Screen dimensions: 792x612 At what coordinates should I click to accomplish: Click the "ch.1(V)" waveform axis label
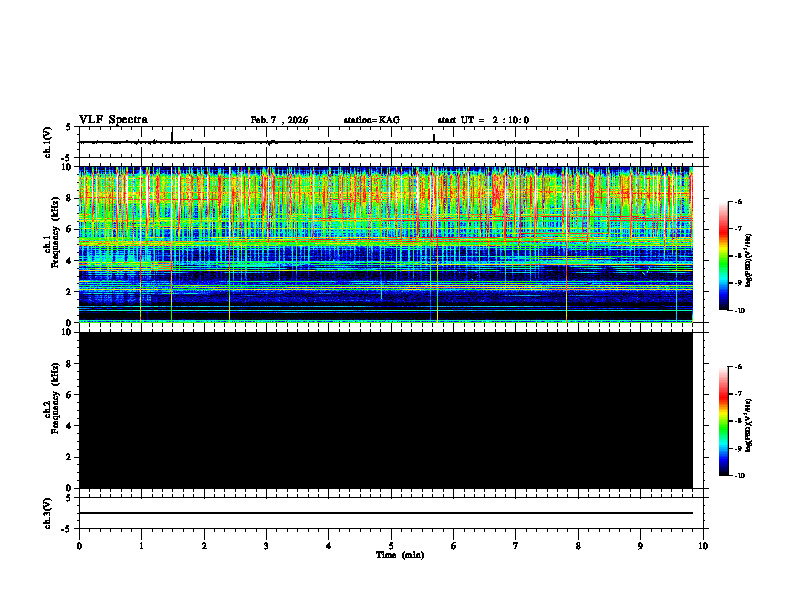tap(48, 142)
